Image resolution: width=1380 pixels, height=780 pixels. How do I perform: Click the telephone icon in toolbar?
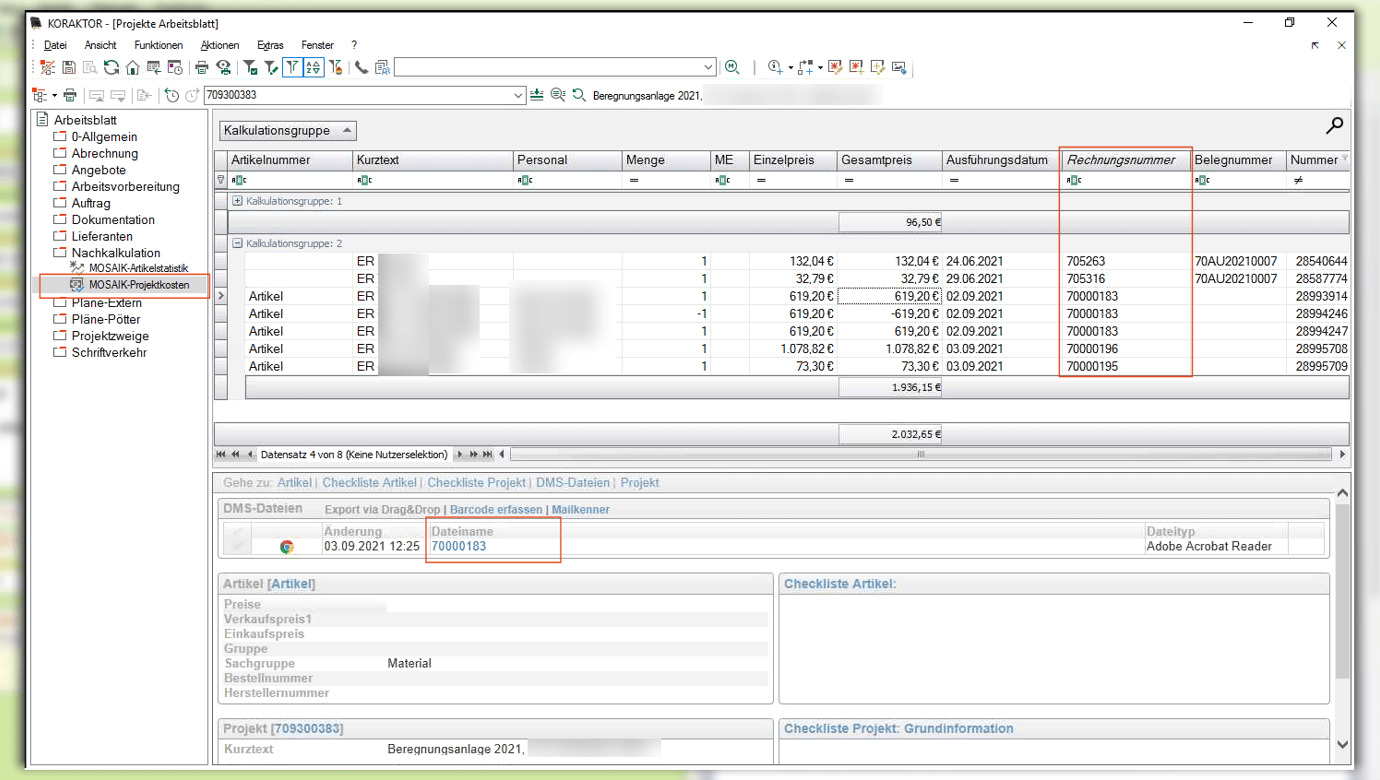[361, 68]
